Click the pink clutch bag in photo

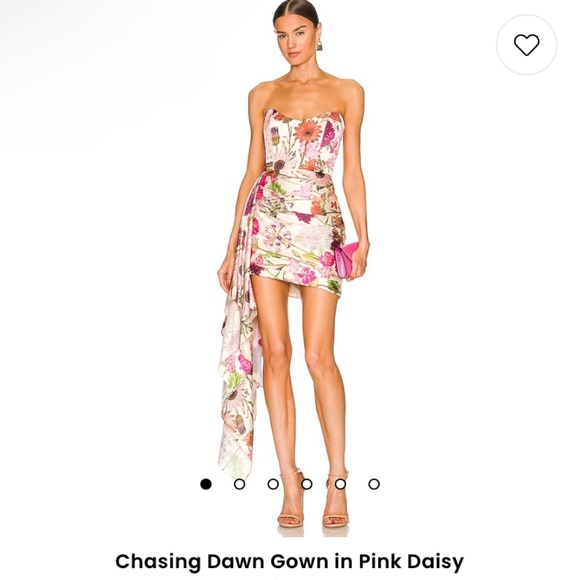click(x=347, y=260)
